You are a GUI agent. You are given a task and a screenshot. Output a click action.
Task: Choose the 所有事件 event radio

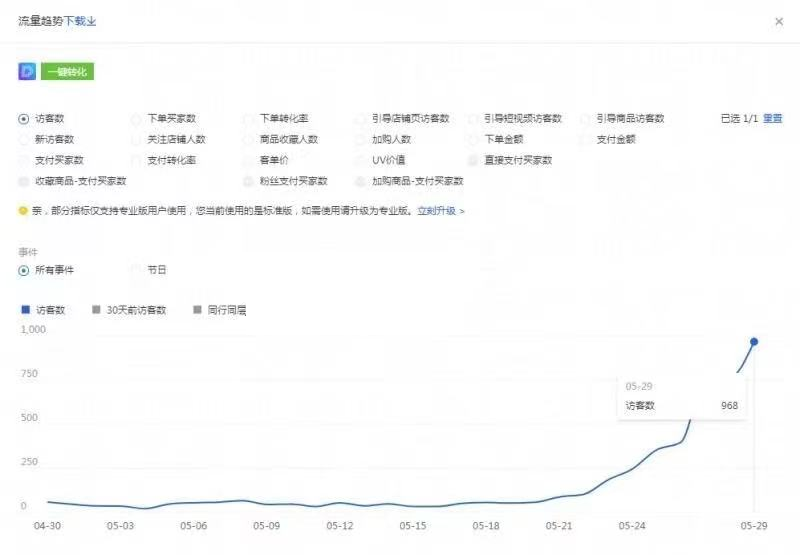23,270
